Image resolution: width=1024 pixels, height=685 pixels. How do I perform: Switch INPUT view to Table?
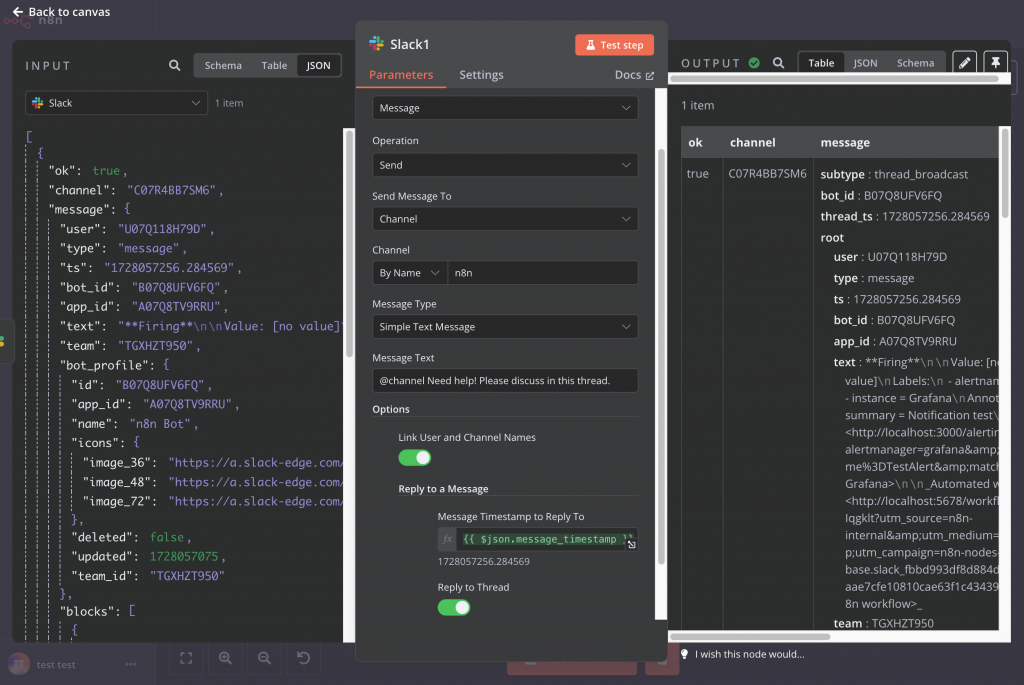click(x=274, y=65)
